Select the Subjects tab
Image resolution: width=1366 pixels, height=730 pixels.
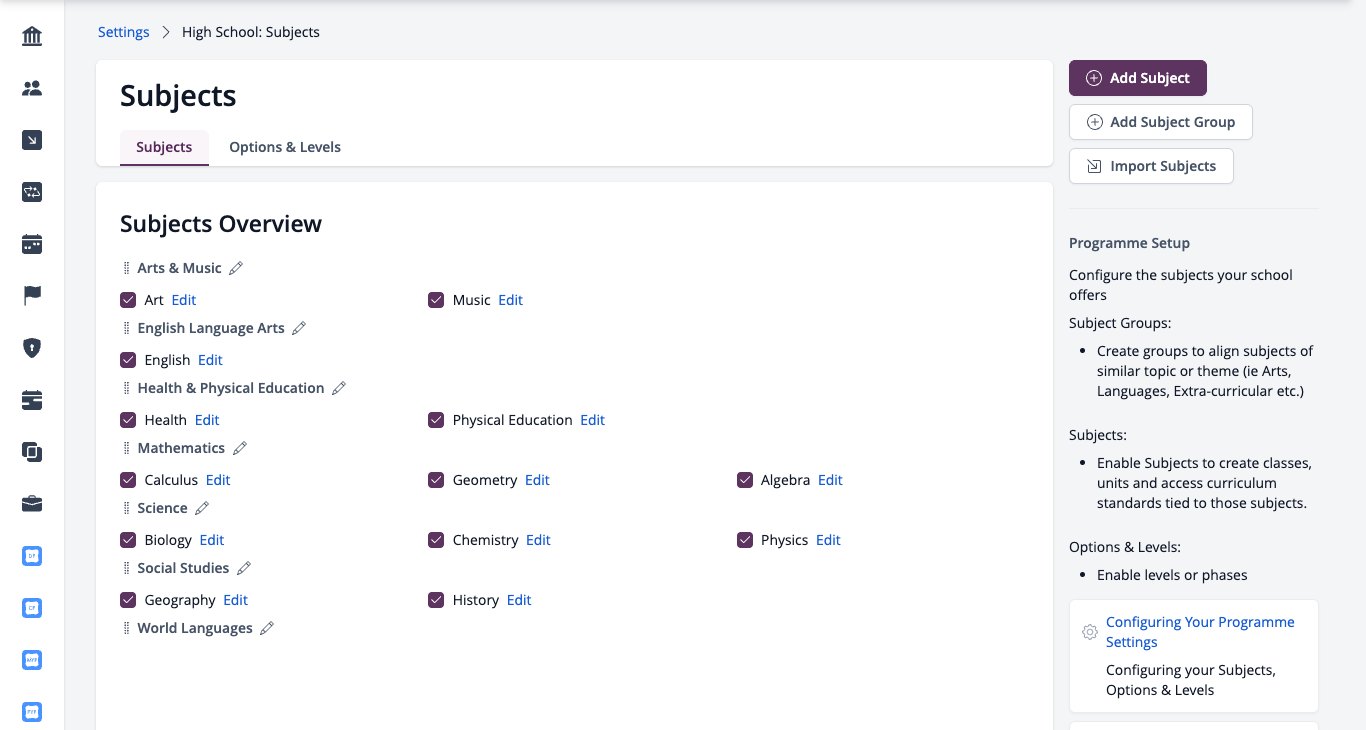pyautogui.click(x=164, y=147)
